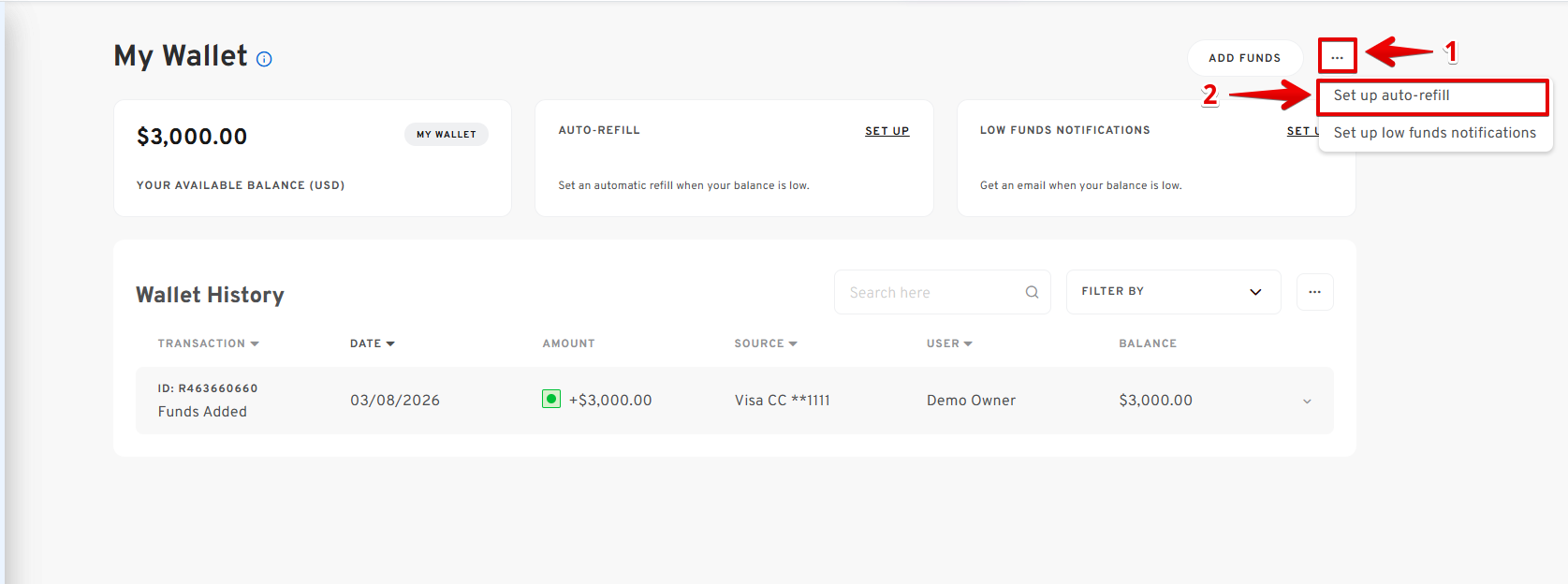Click the info icon beside My Wallet
Viewport: 1568px width, 584px height.
pos(264,59)
